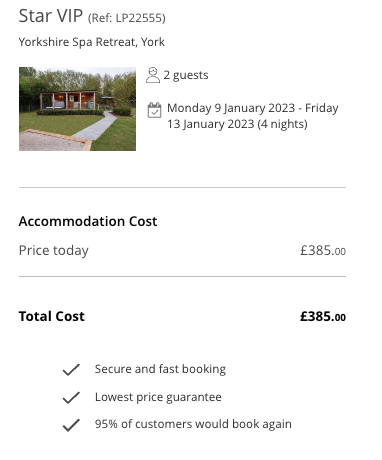Viewport: 382px width, 460px height.
Task: Click the Price today £385.00 amount
Action: pos(323,251)
